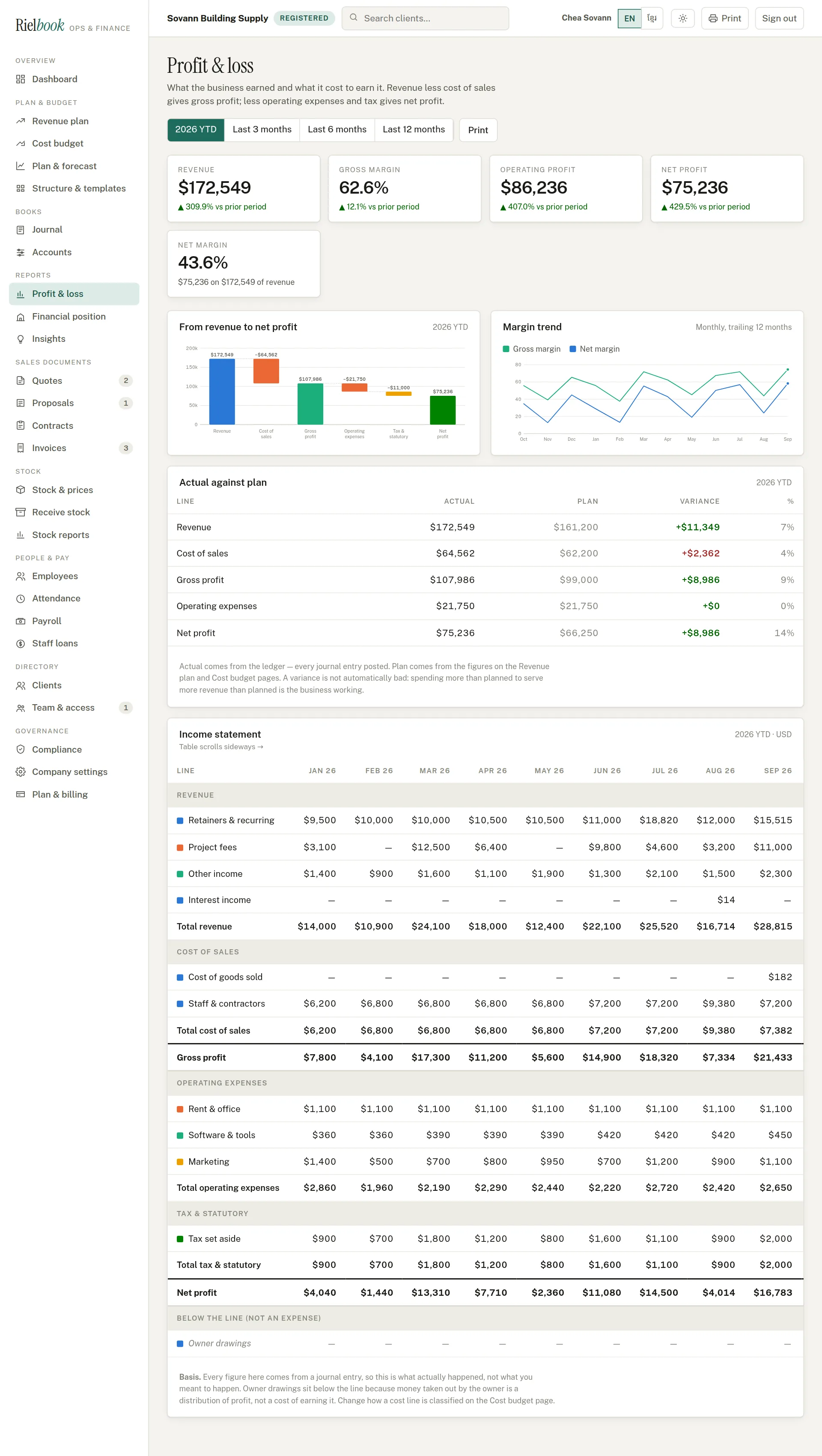Click the REGISTERED status badge

(304, 18)
